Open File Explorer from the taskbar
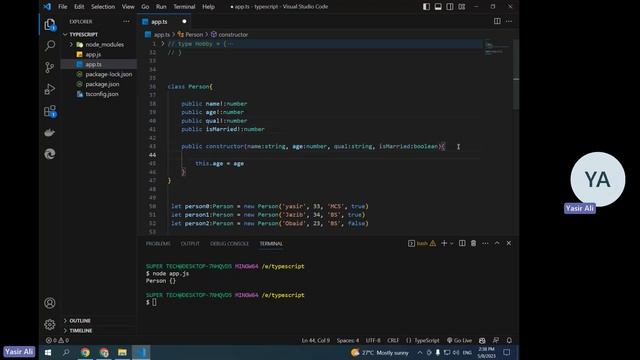This screenshot has width=640, height=360. (x=122, y=353)
